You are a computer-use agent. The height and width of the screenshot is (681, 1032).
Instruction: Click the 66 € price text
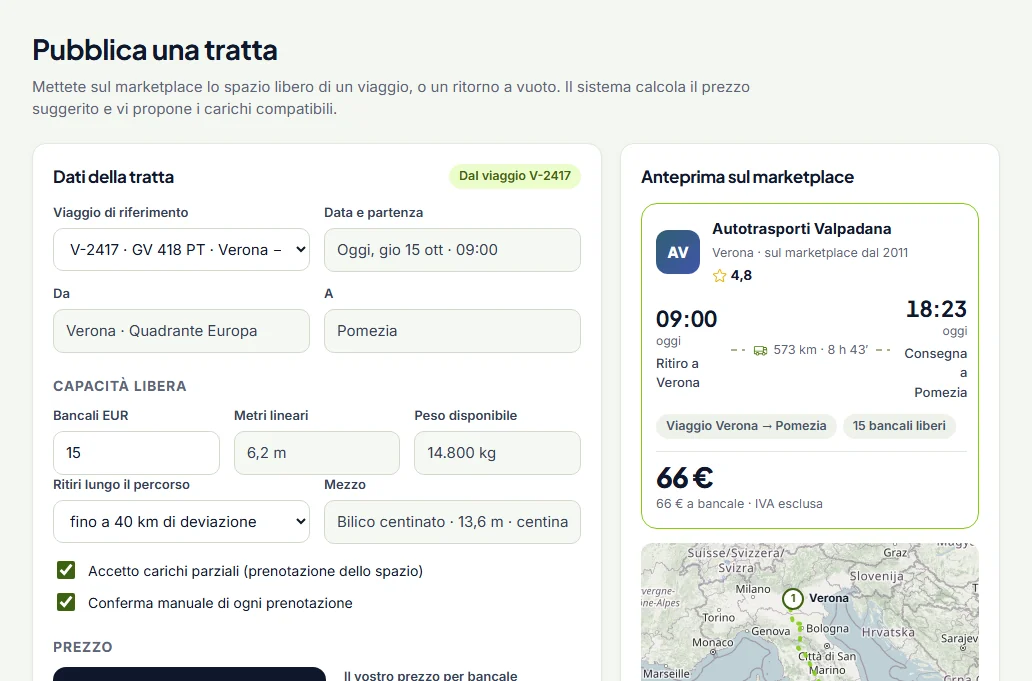pyautogui.click(x=684, y=478)
